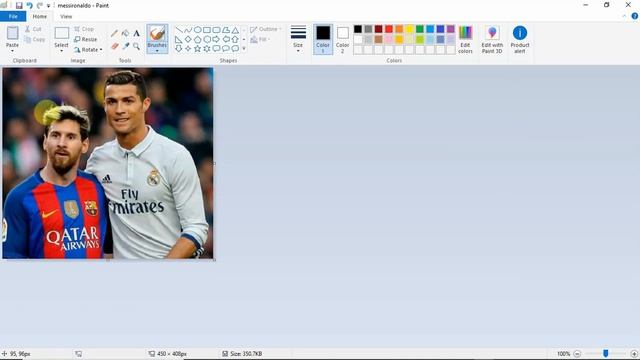Image resolution: width=640 pixels, height=360 pixels.
Task: Open Paint Help icon
Action: (634, 16)
